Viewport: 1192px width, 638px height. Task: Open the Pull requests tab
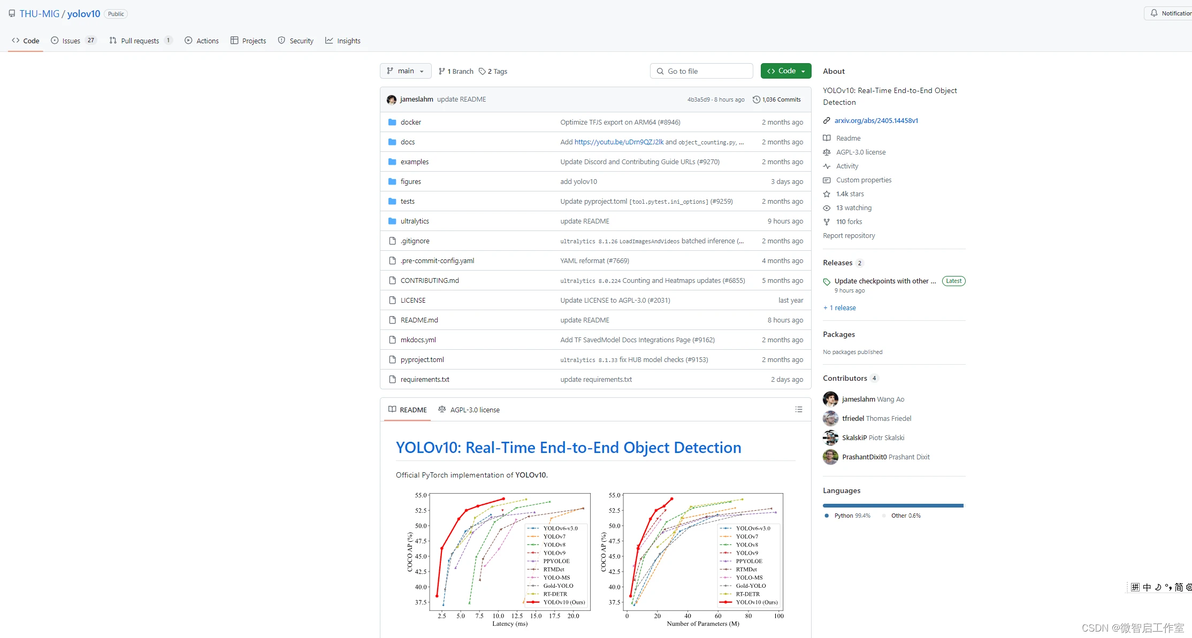click(x=141, y=40)
